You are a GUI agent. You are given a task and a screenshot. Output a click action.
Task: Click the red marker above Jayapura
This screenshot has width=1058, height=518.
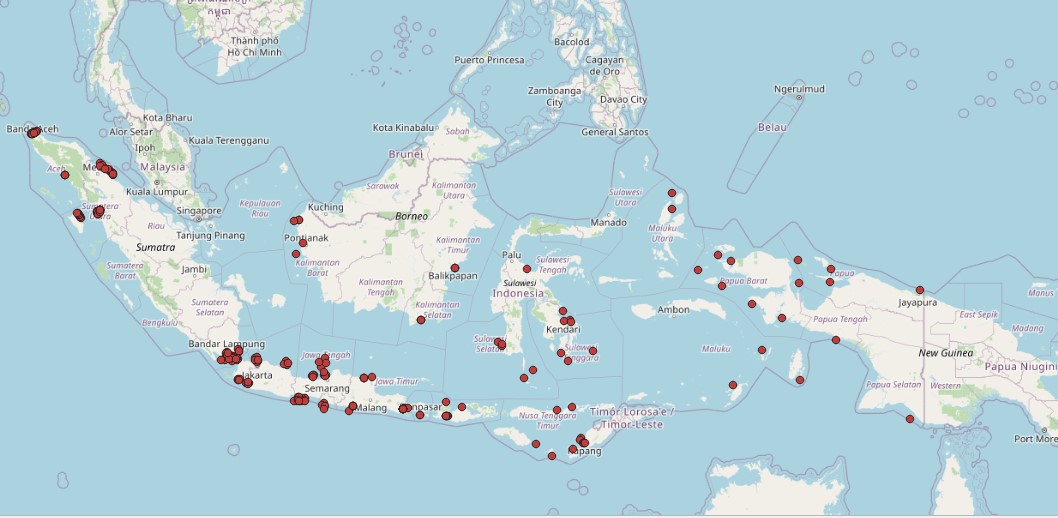[920, 290]
